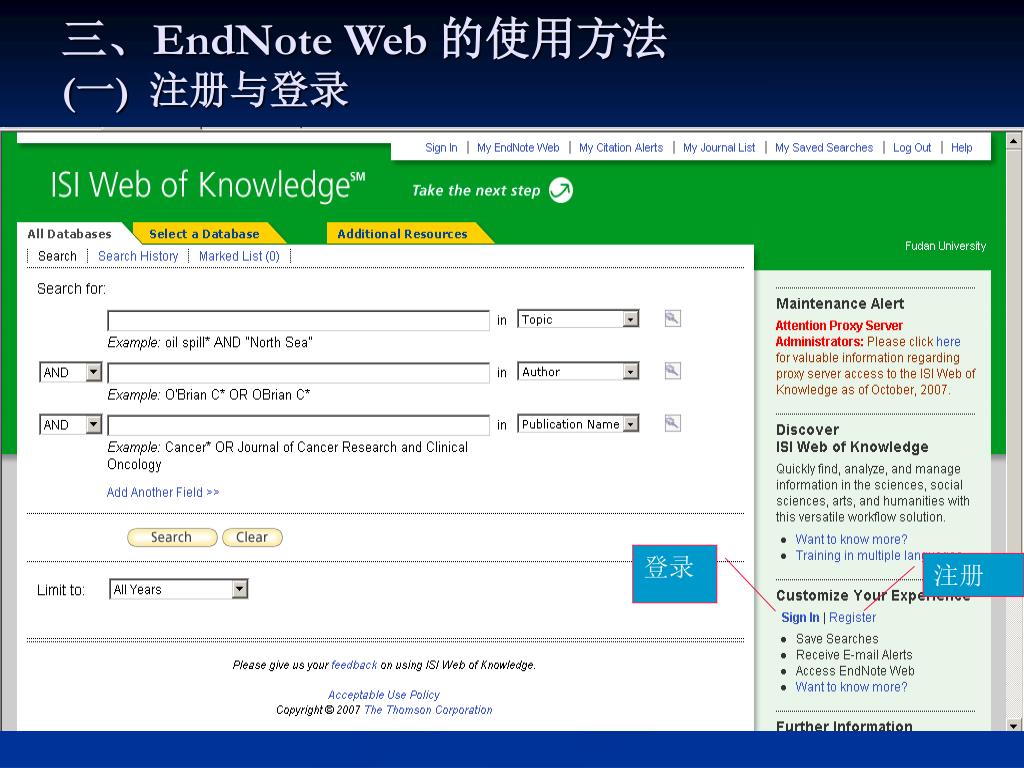Click the Publication Name search aid icon
The width and height of the screenshot is (1024, 768).
coord(673,423)
